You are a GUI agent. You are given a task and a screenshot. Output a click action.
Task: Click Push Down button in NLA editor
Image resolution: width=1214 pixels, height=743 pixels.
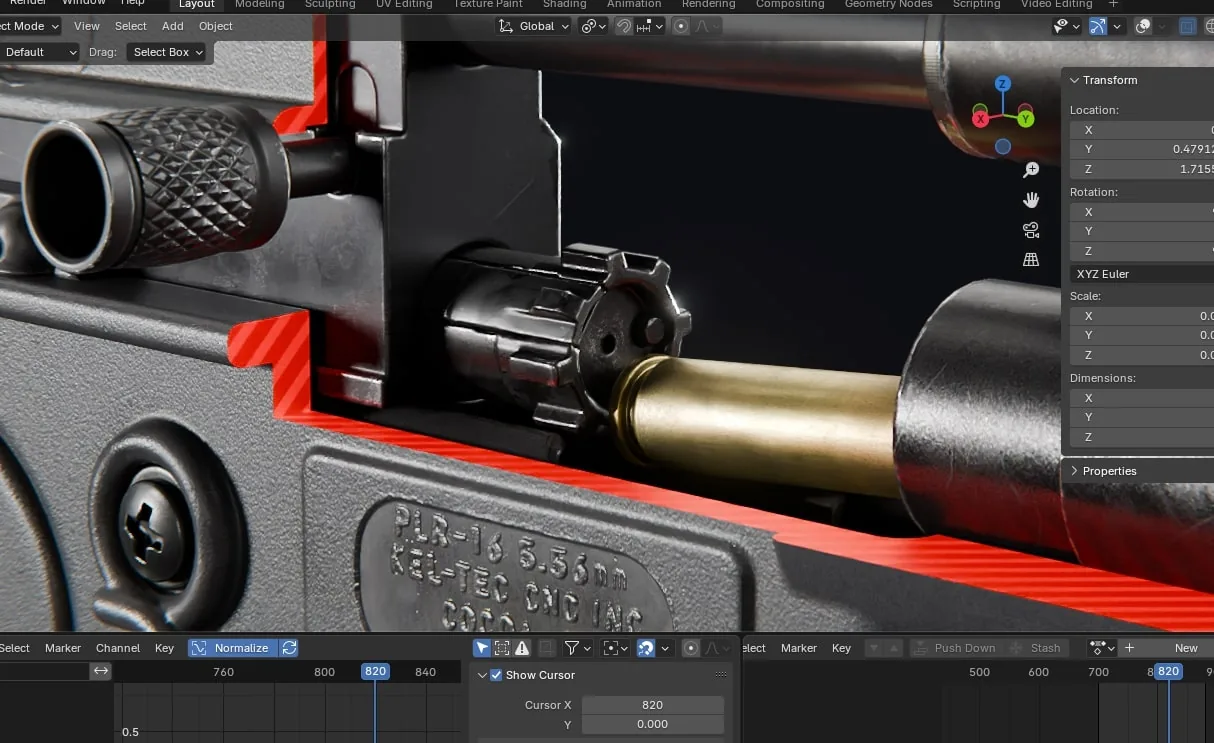(956, 648)
